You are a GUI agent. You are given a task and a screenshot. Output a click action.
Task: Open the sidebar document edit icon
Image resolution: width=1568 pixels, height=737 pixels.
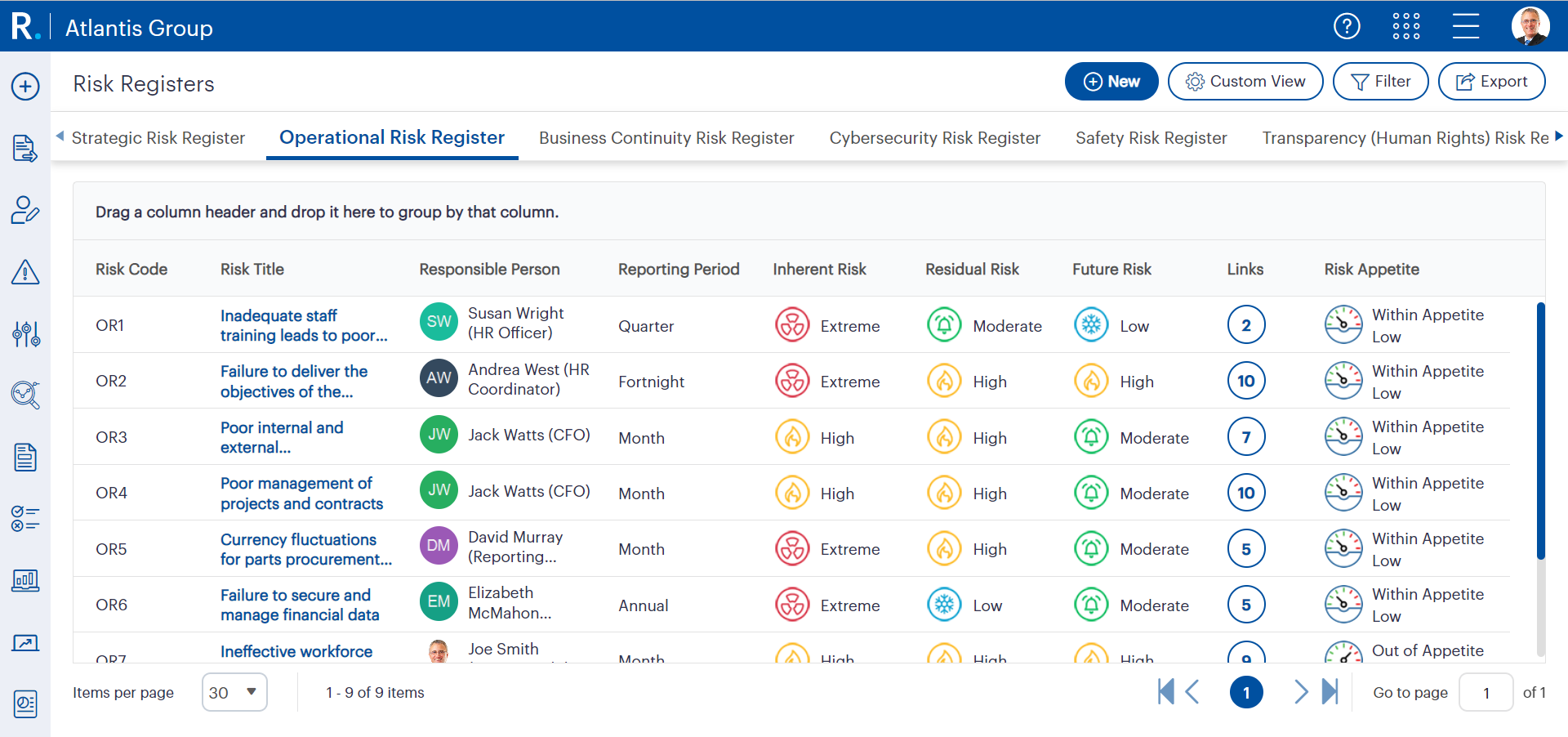(x=25, y=149)
